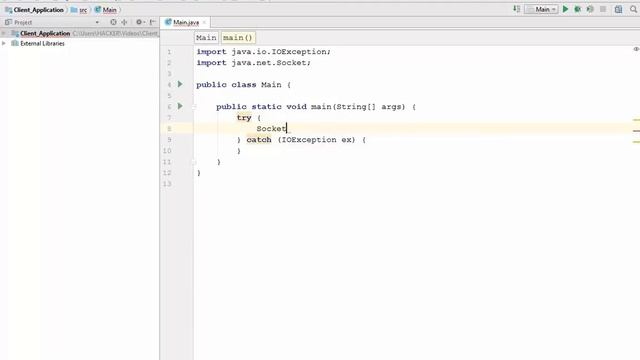Run Main with coverage icon
Image resolution: width=640 pixels, height=360 pixels.
pos(590,9)
